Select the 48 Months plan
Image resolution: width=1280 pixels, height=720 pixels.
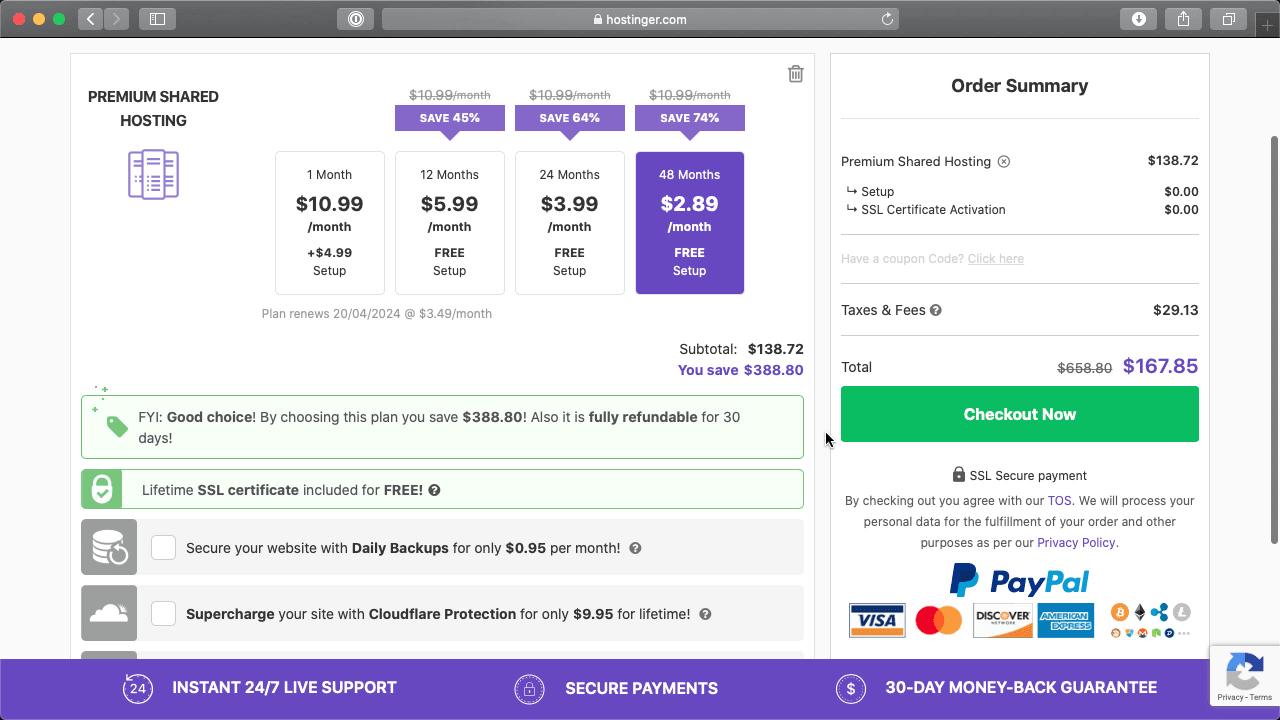(690, 223)
